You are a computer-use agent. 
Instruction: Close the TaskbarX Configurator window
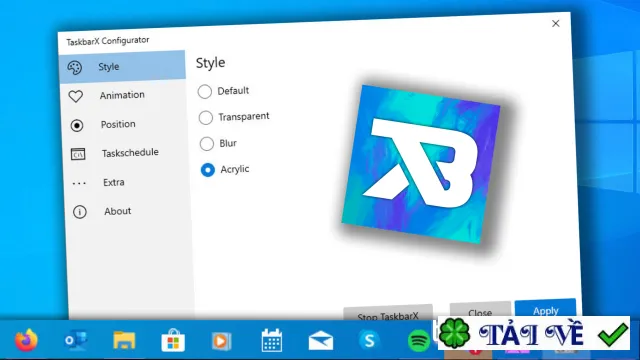556,24
